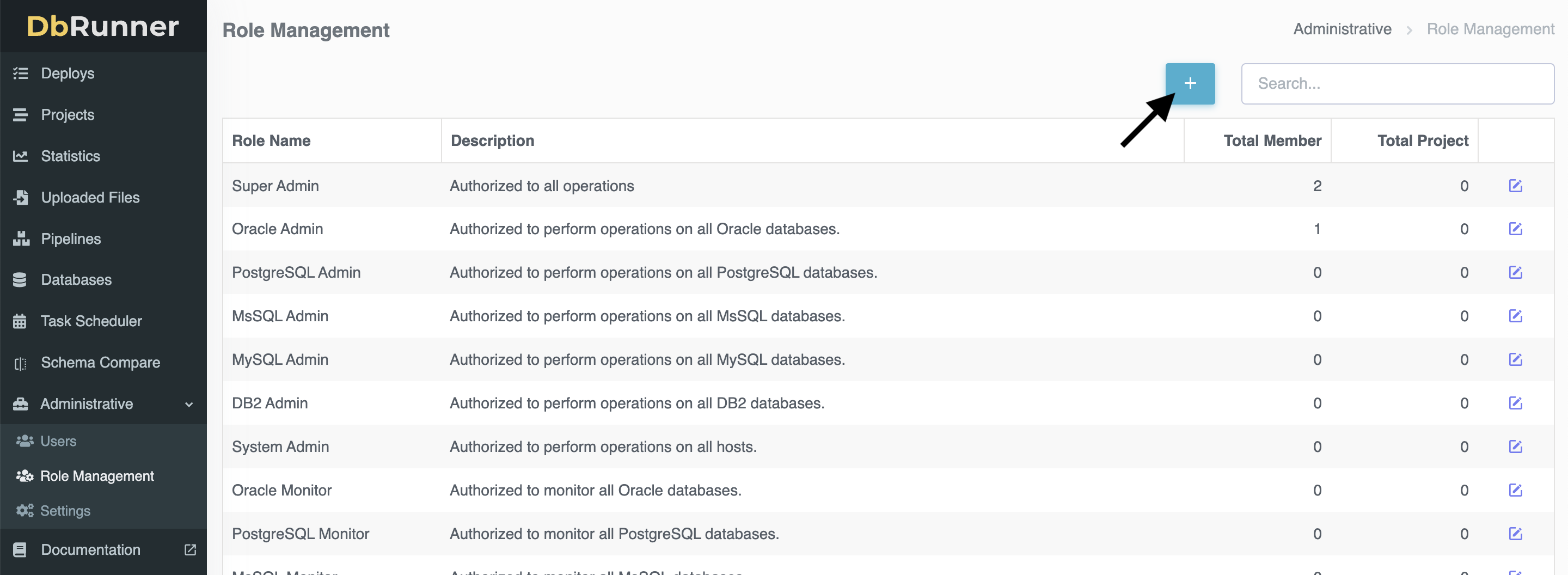
Task: Select Task Scheduler in sidebar
Action: (91, 321)
